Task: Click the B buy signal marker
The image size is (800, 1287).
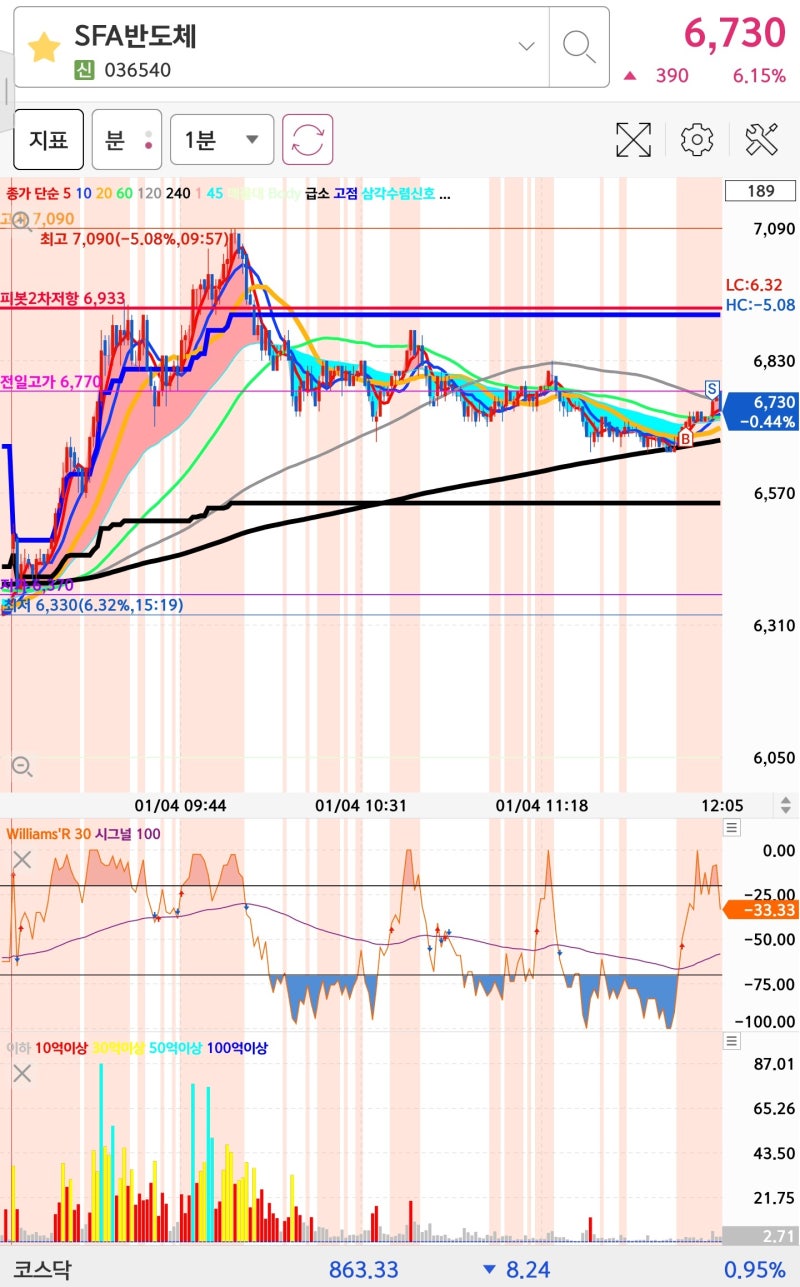Action: click(x=686, y=438)
